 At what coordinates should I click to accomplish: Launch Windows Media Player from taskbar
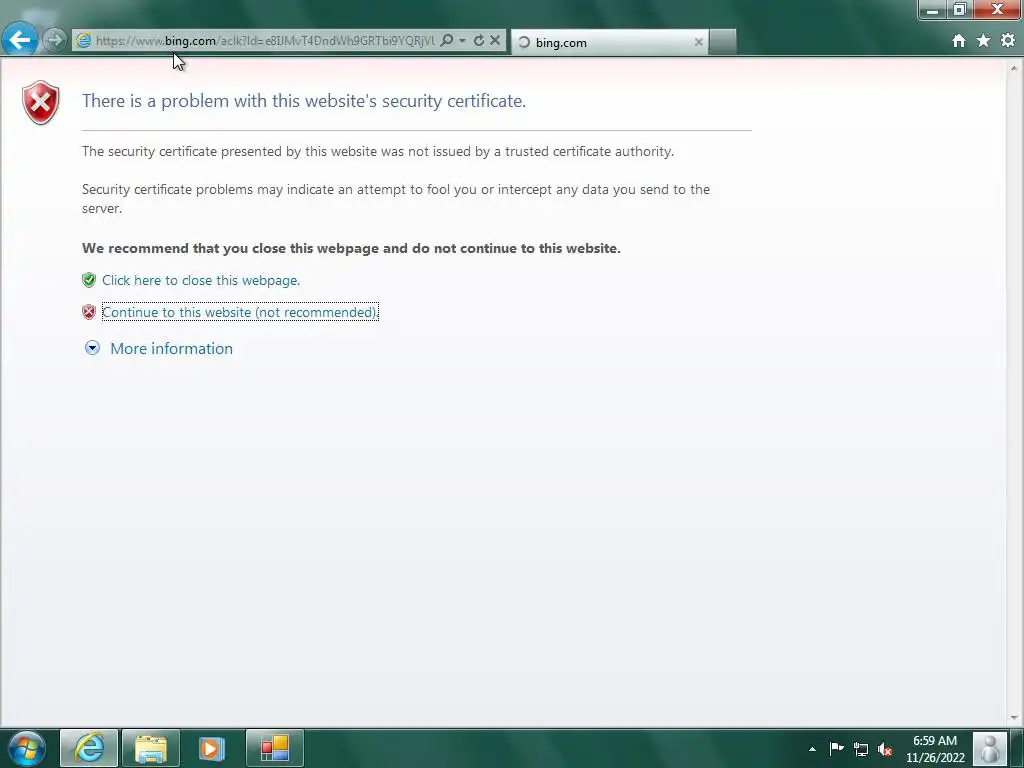pyautogui.click(x=212, y=748)
